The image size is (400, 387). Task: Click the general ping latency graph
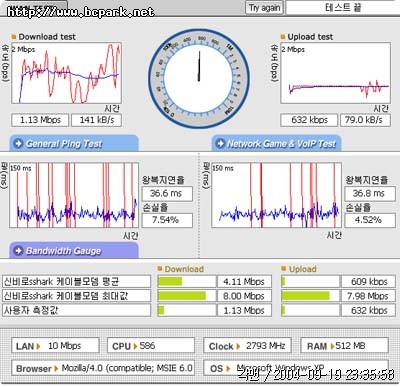tap(74, 195)
